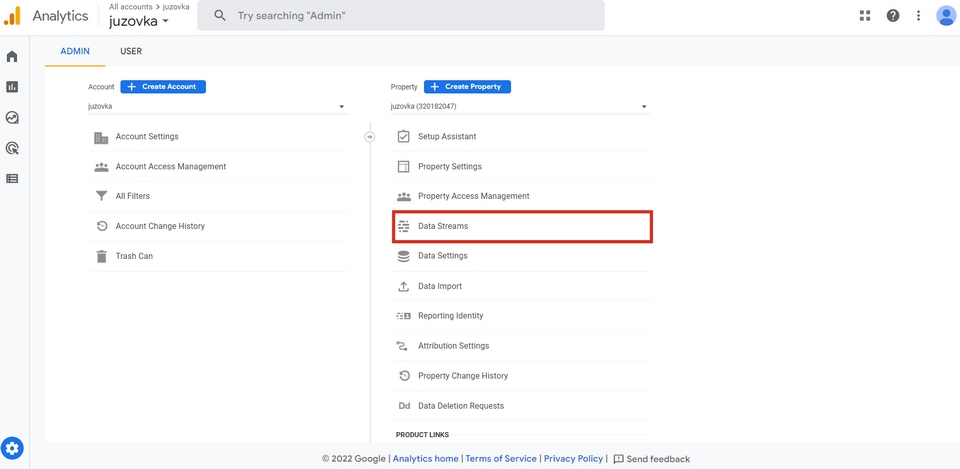Open the Explore icon in left sidebar
The width and height of the screenshot is (960, 469).
12,118
